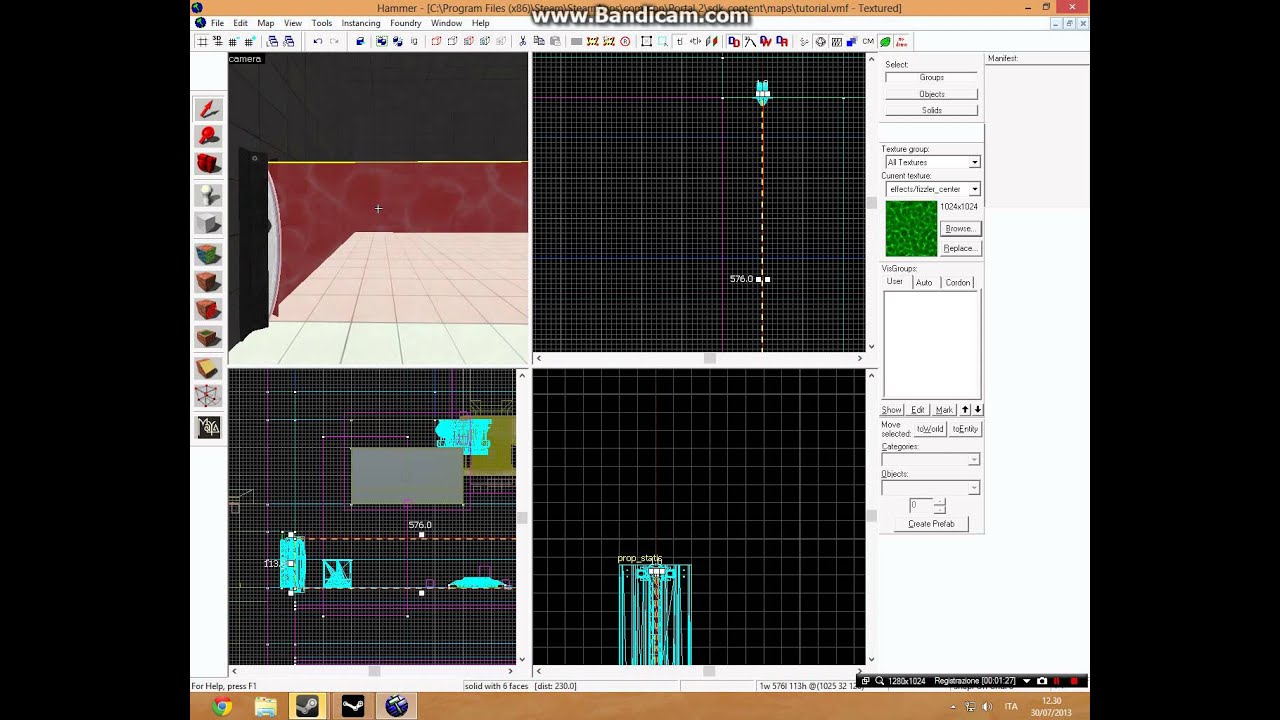
Task: Click the Undo arrow in toolbar
Action: (318, 41)
